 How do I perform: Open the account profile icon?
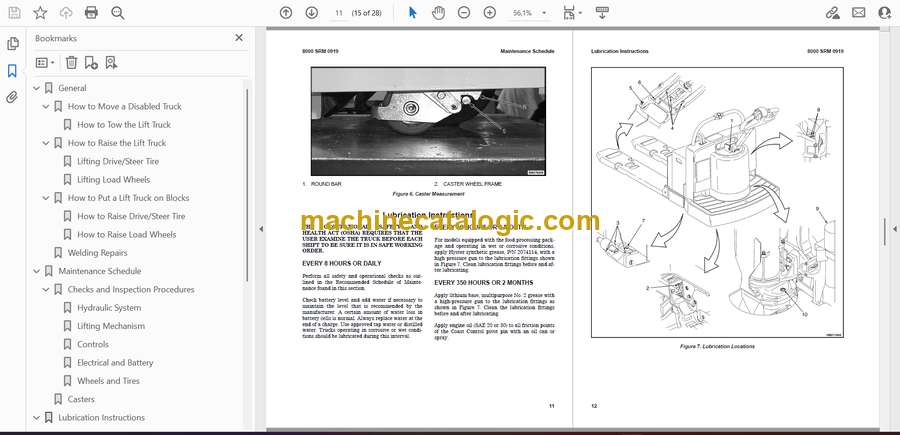[885, 13]
